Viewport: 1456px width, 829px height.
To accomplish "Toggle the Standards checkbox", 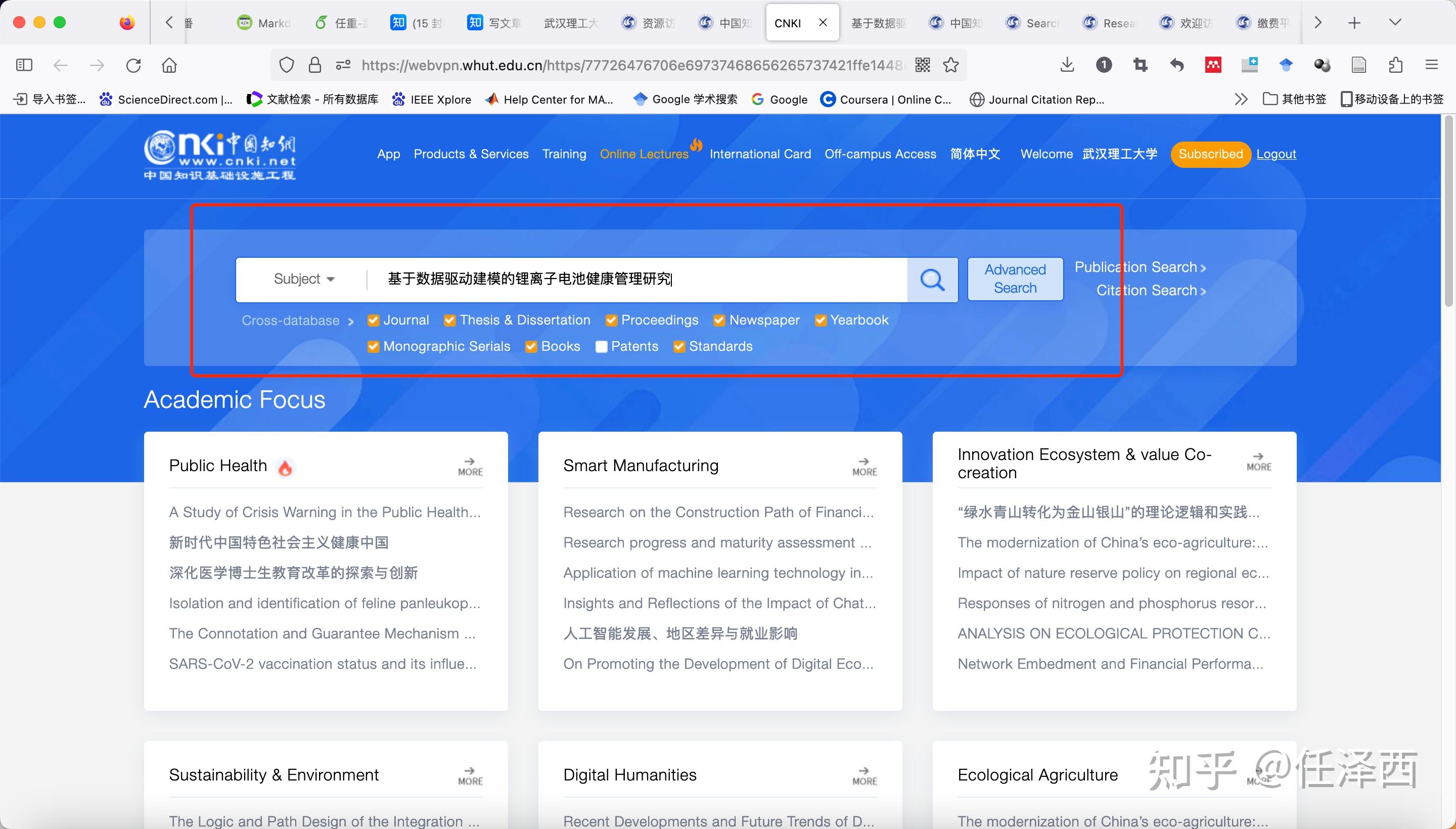I will pos(679,347).
